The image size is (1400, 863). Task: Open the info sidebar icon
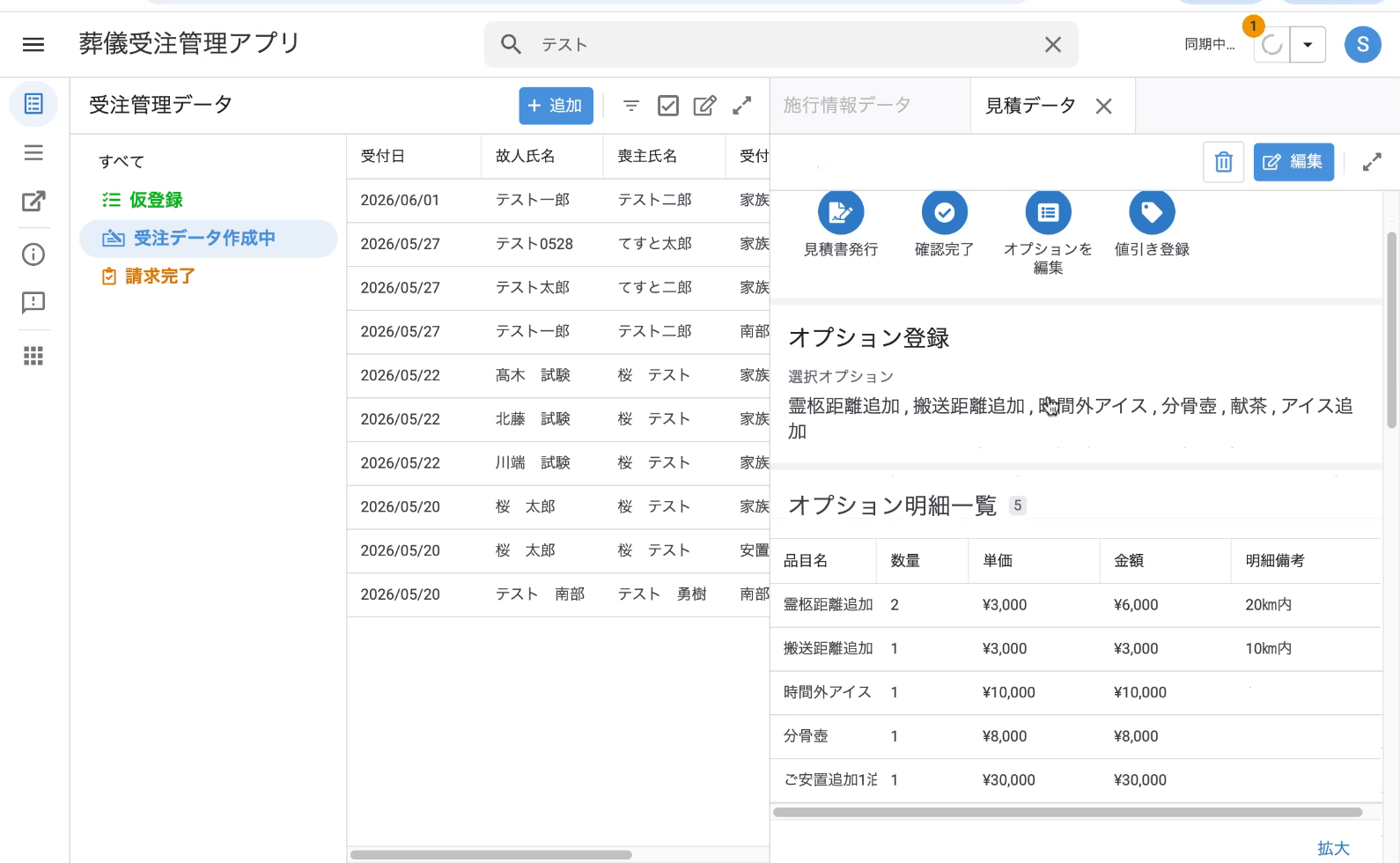pos(33,254)
